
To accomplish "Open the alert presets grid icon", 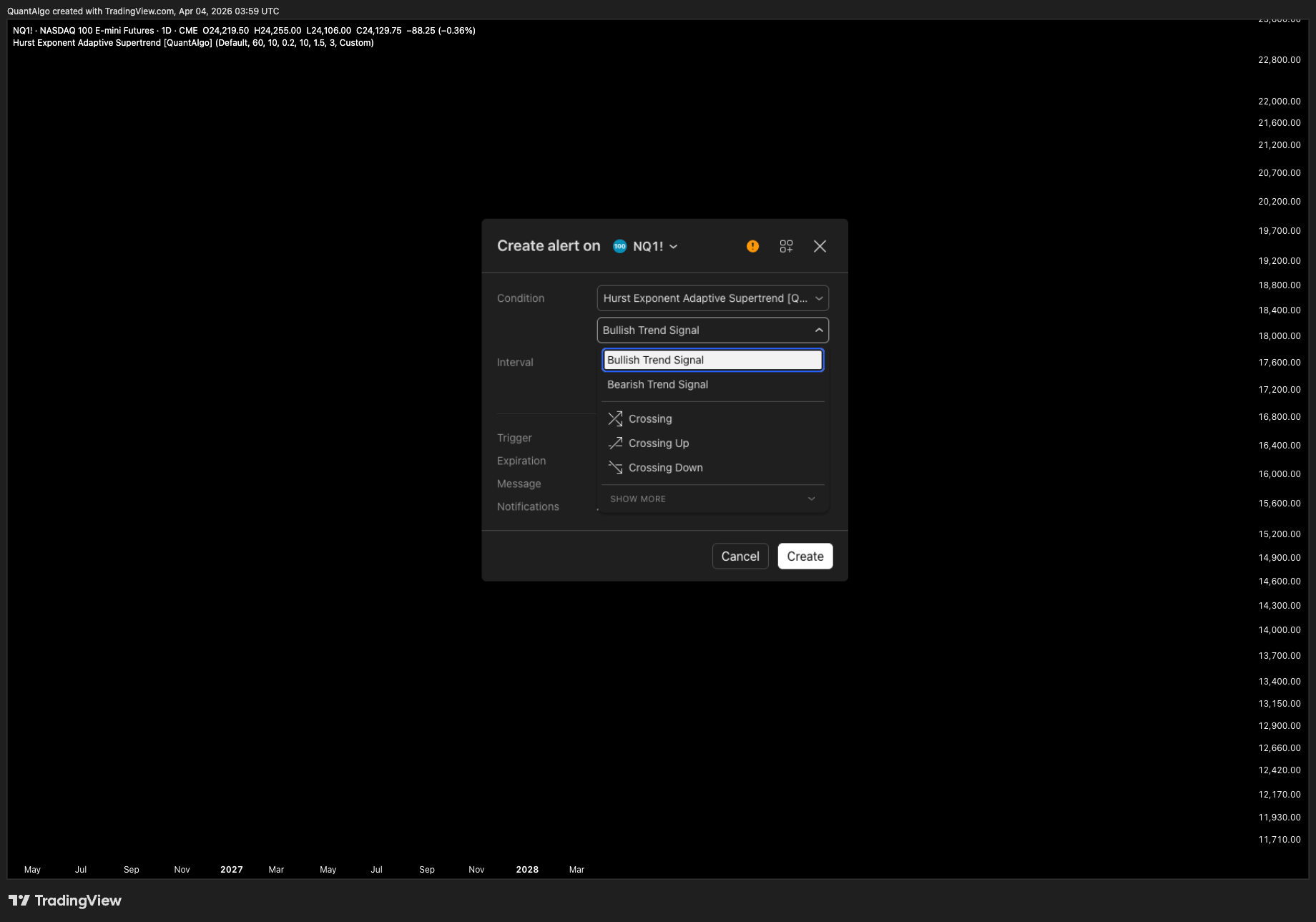I will point(786,246).
